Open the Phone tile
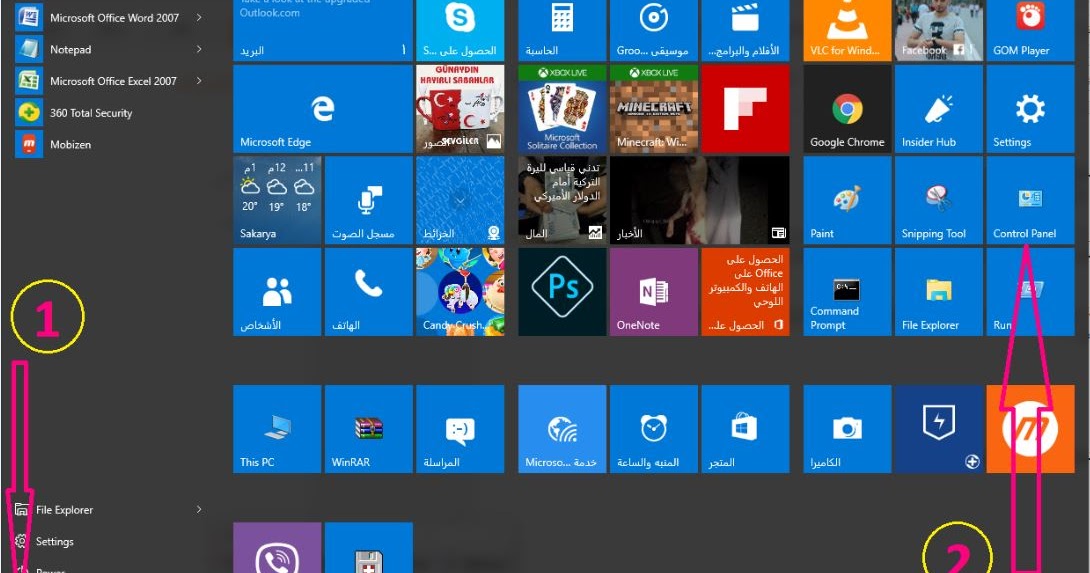Screen dimensions: 1090x573 pyautogui.click(x=368, y=292)
